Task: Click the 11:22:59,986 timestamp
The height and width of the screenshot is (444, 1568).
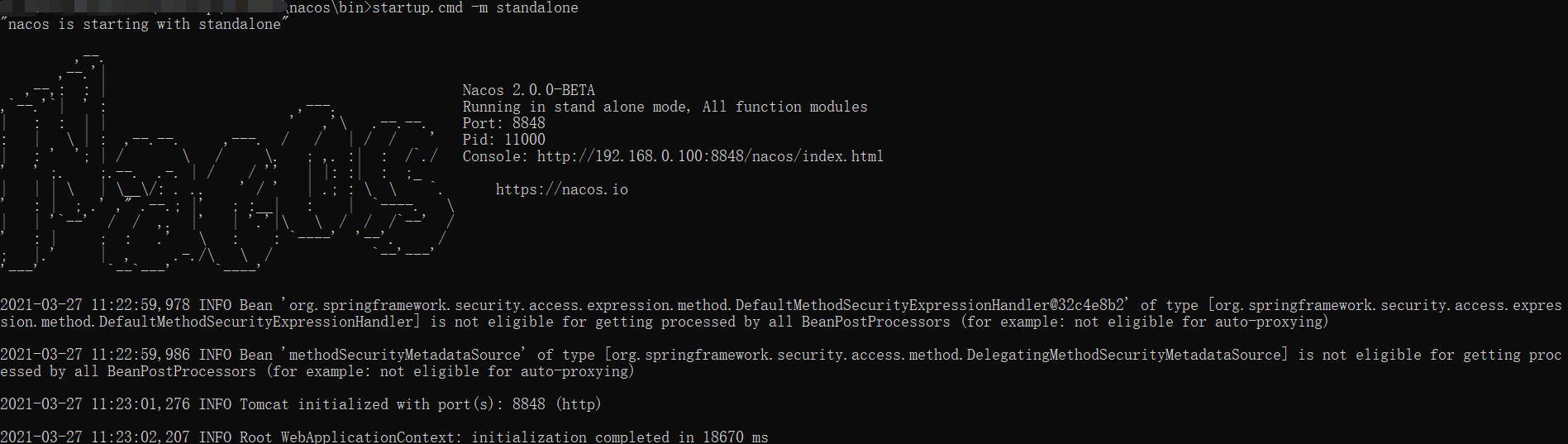Action: 141,355
